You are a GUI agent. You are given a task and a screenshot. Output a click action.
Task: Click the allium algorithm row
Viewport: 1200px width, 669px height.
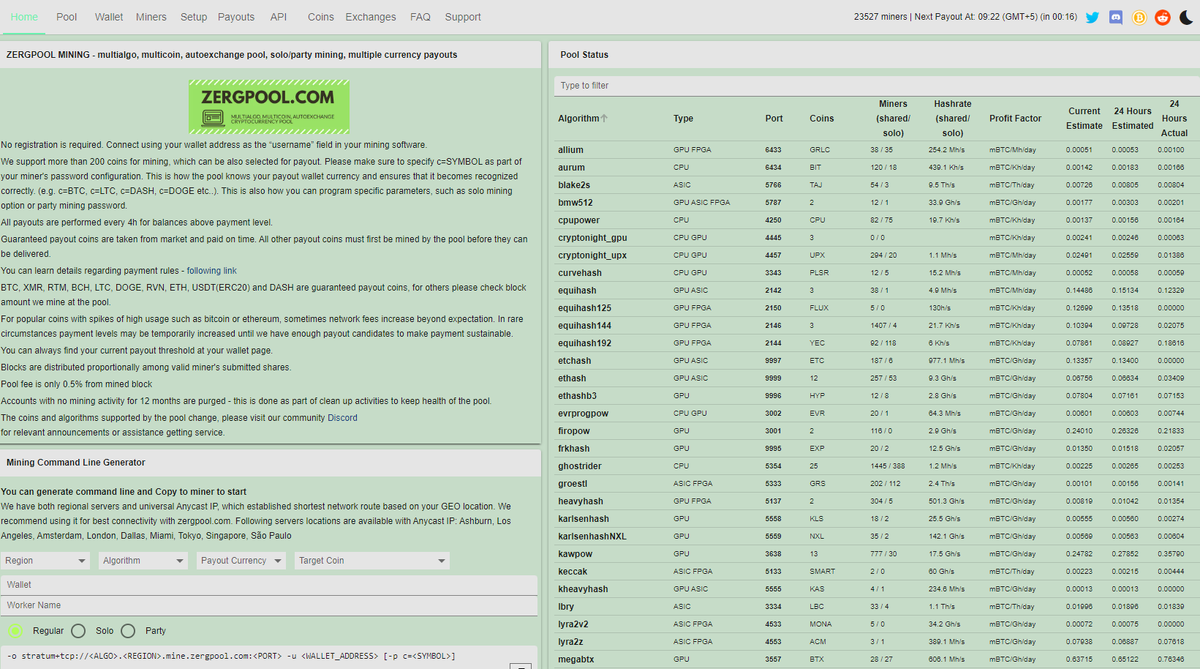click(x=878, y=149)
